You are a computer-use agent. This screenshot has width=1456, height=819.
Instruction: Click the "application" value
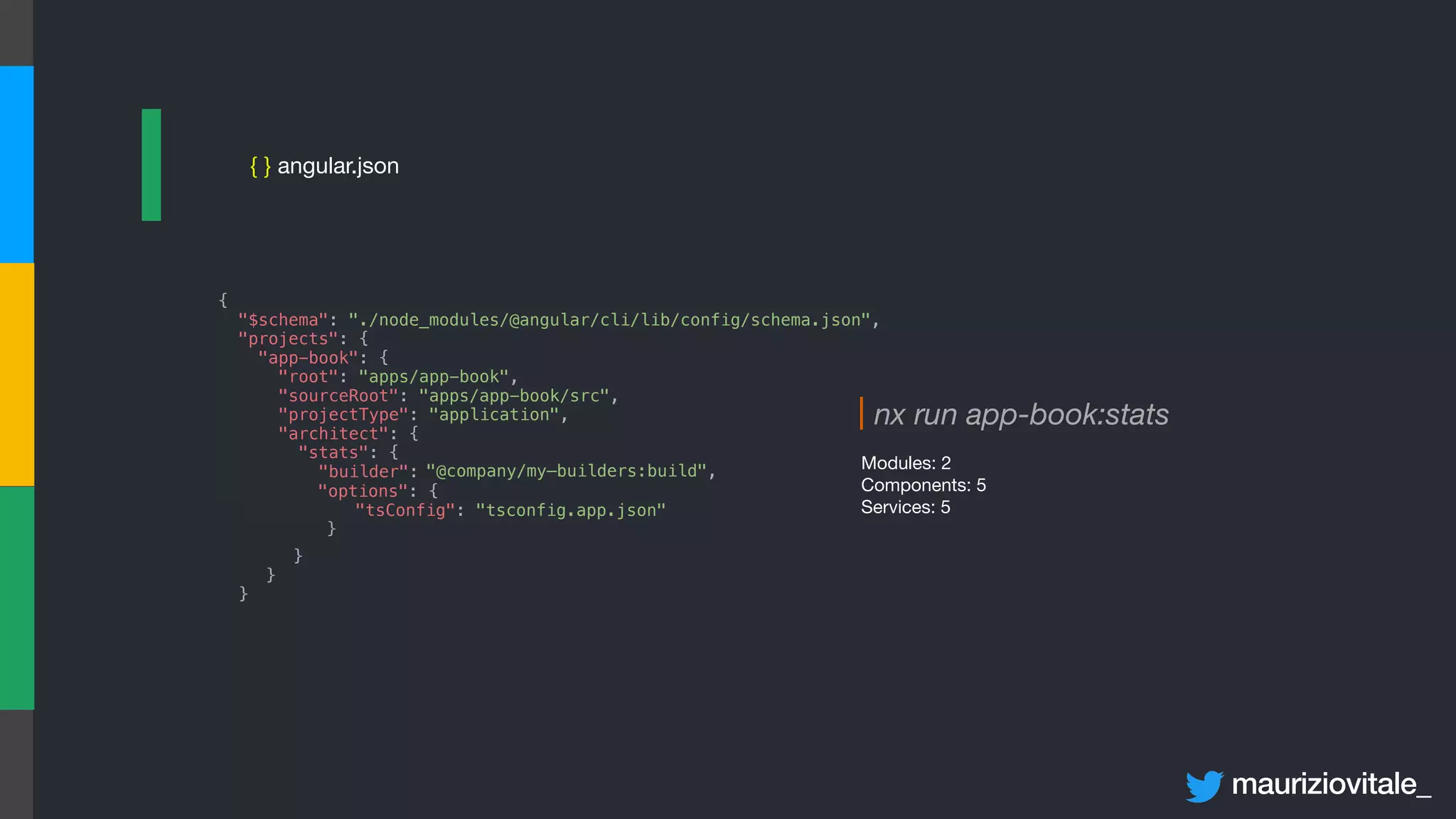pos(494,414)
